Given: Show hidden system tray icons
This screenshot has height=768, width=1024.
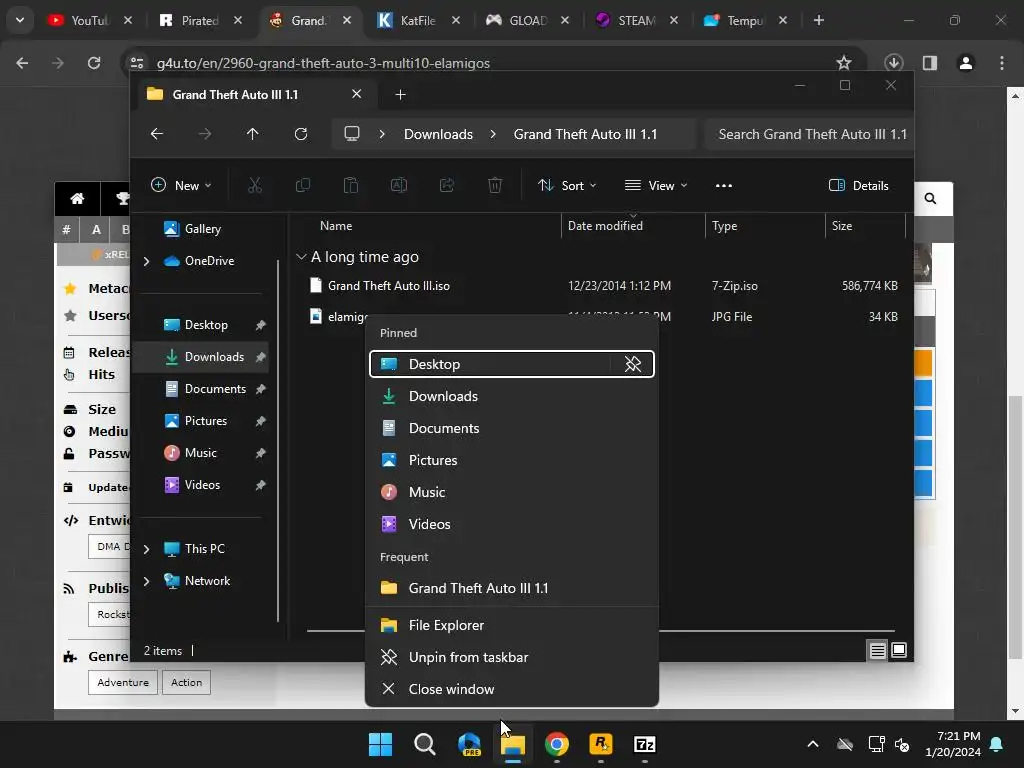Looking at the screenshot, I should click(813, 744).
